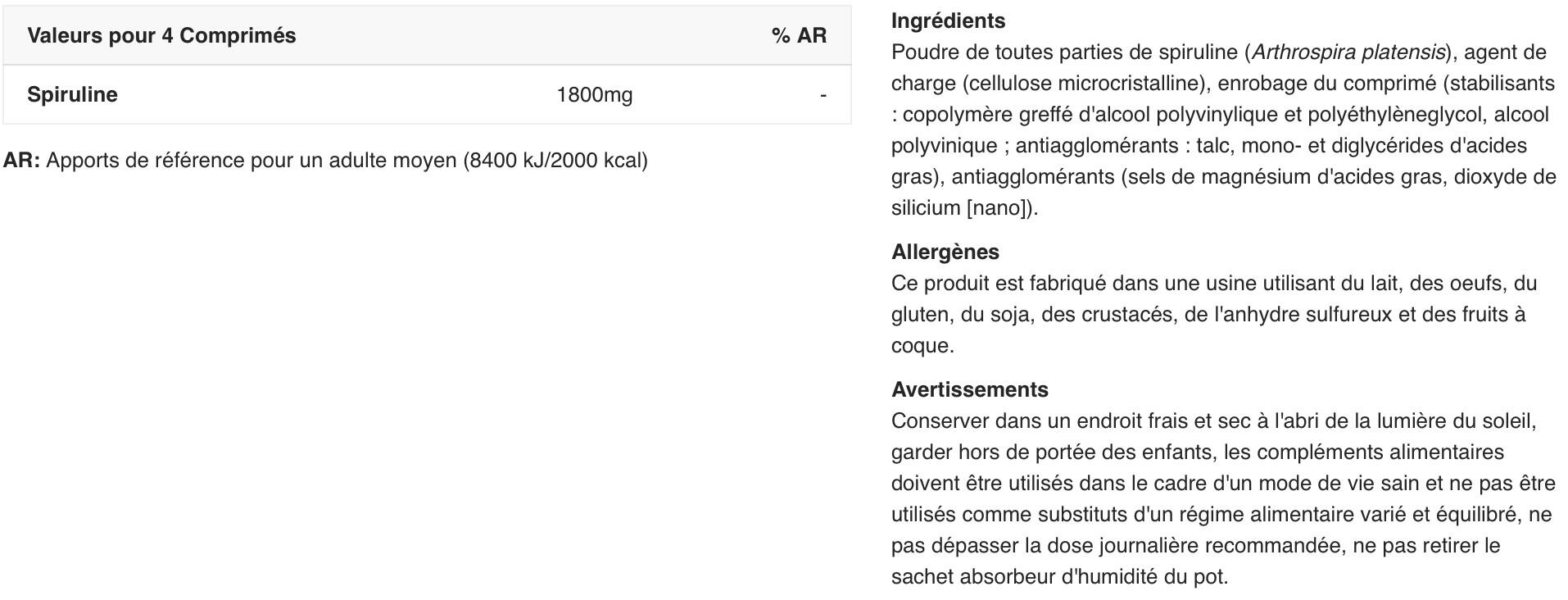Screen dimensions: 1568x600
Task: Click the bold "AR:" footnote label
Action: [x=21, y=161]
